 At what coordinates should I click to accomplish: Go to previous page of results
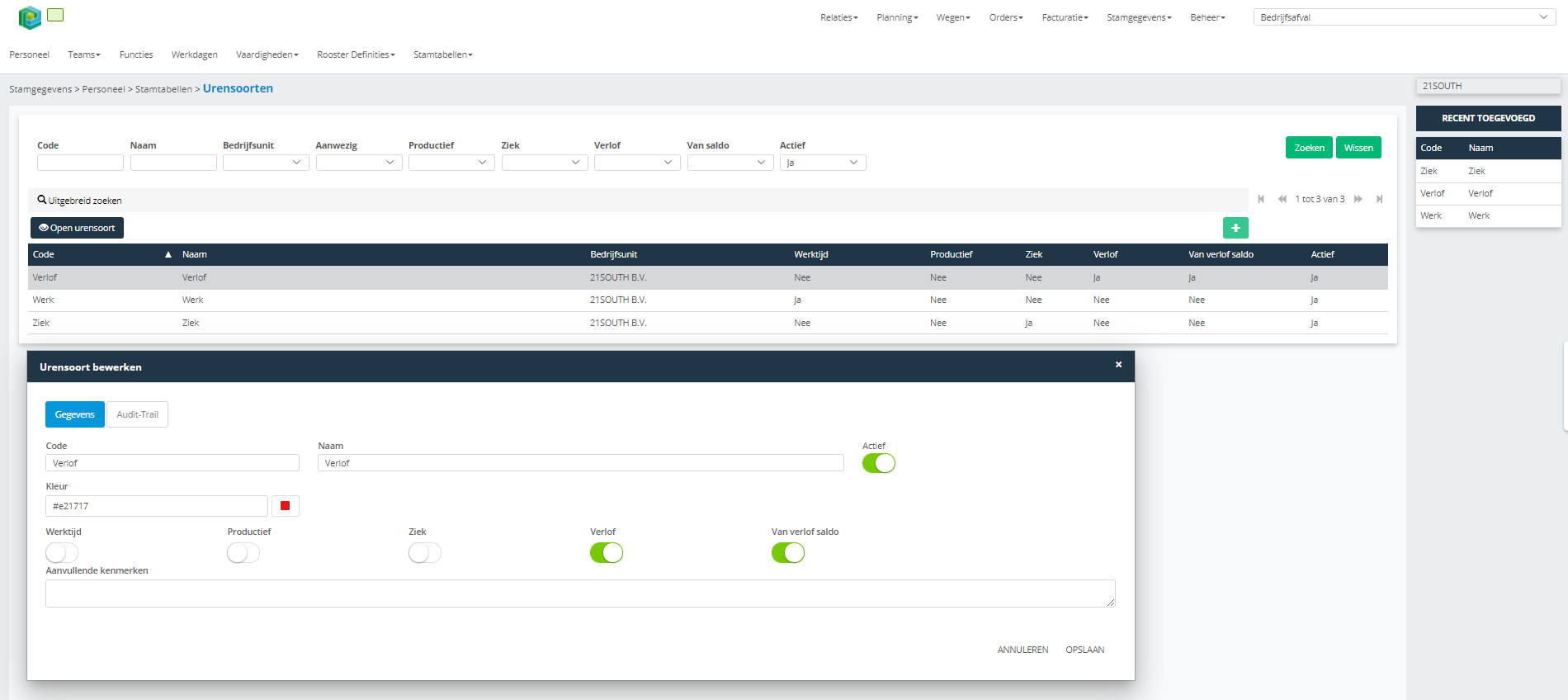pyautogui.click(x=1282, y=199)
